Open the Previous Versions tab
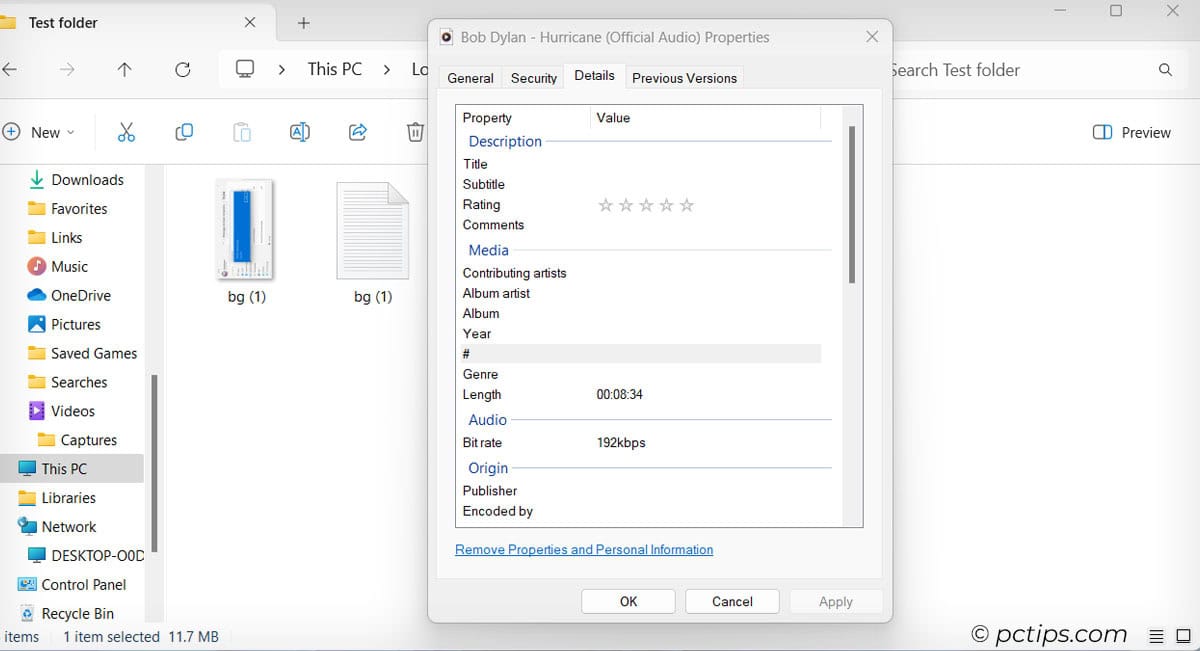This screenshot has height=651, width=1200. coord(684,77)
